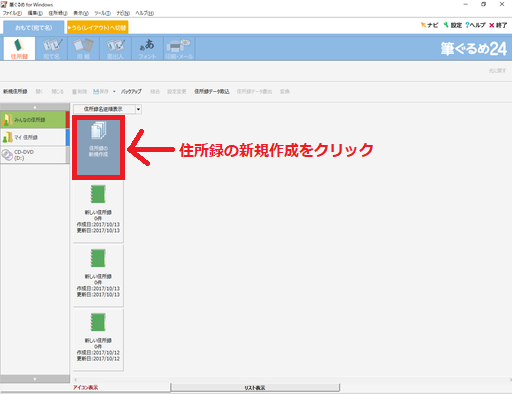Click the 開く toolbar button
Image resolution: width=512 pixels, height=394 pixels.
click(39, 91)
